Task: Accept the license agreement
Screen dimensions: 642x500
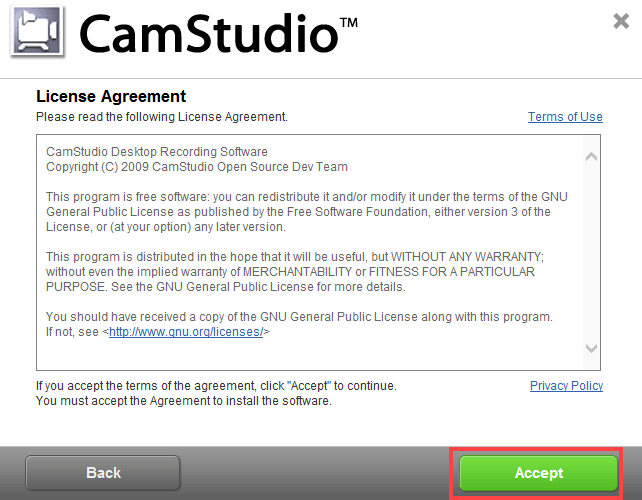Action: [538, 473]
